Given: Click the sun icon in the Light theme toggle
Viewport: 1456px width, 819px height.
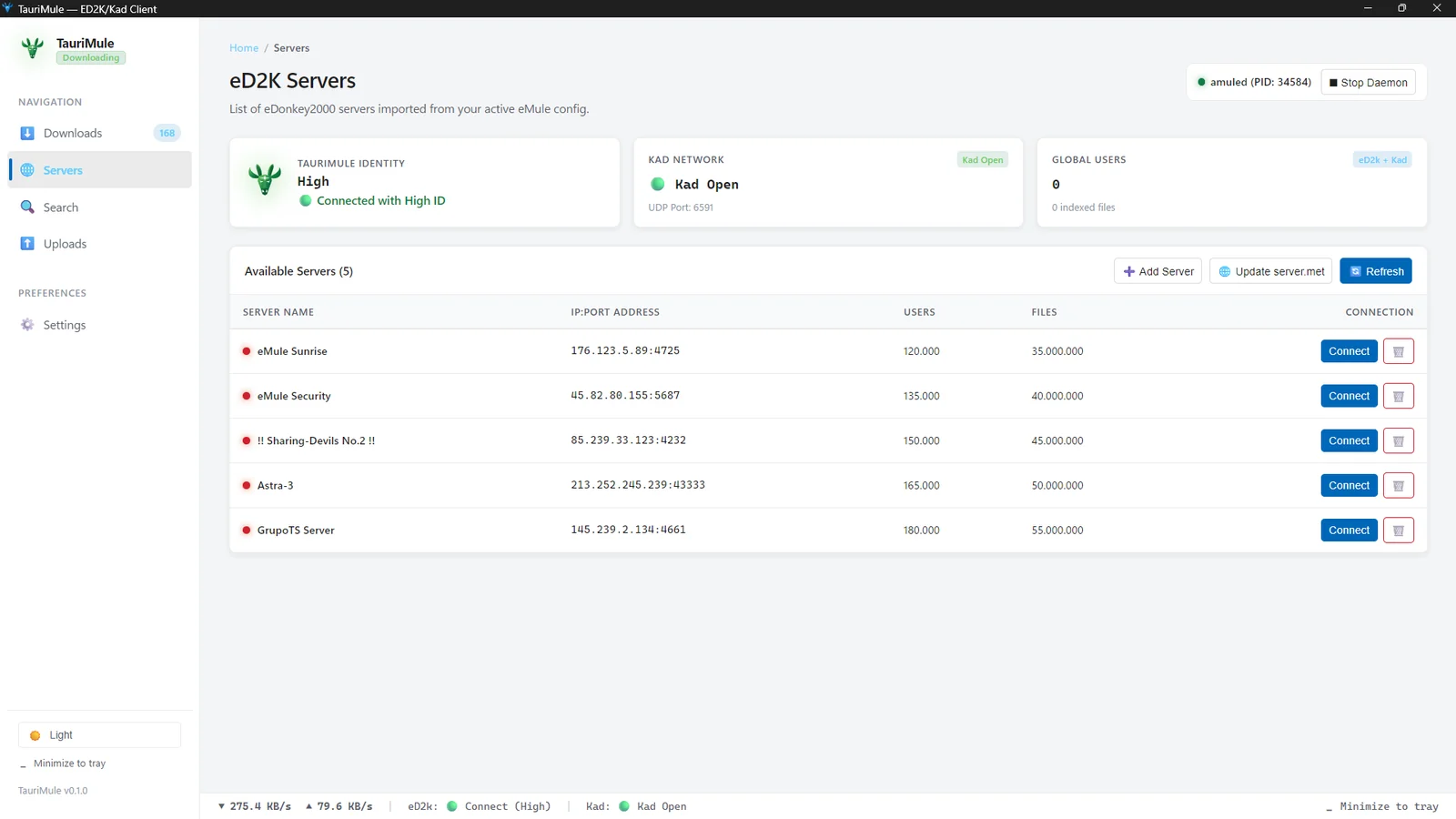Looking at the screenshot, I should [35, 735].
